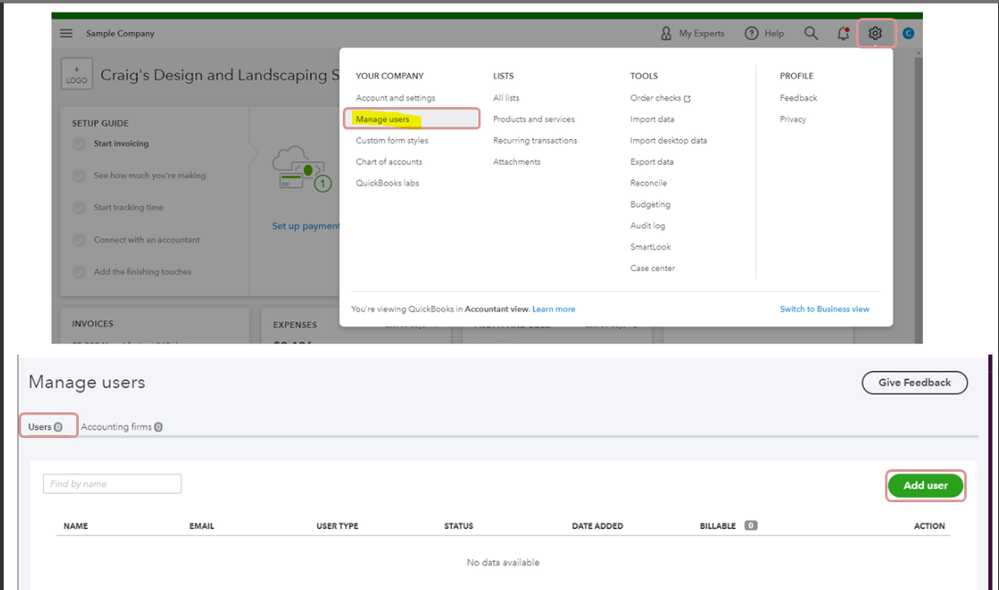Select Import desktop data

[x=668, y=141]
